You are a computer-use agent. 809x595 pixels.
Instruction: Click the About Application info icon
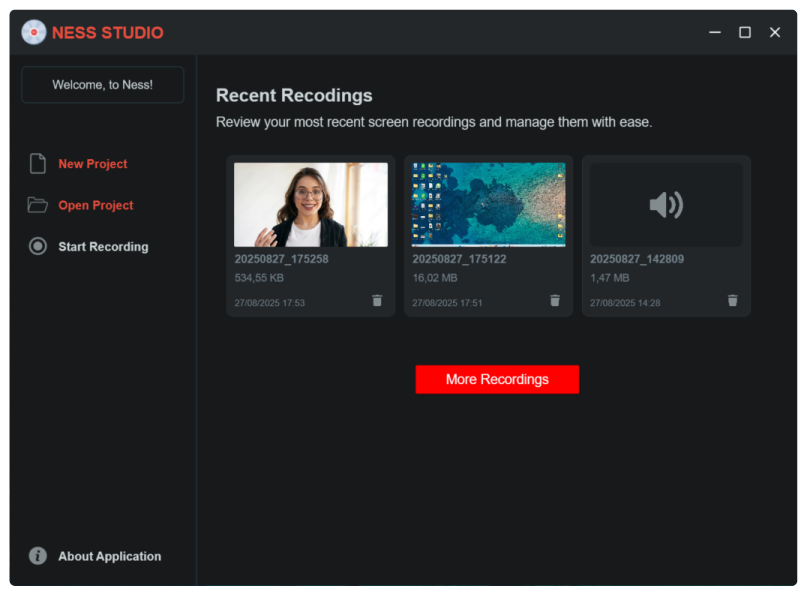(37, 556)
